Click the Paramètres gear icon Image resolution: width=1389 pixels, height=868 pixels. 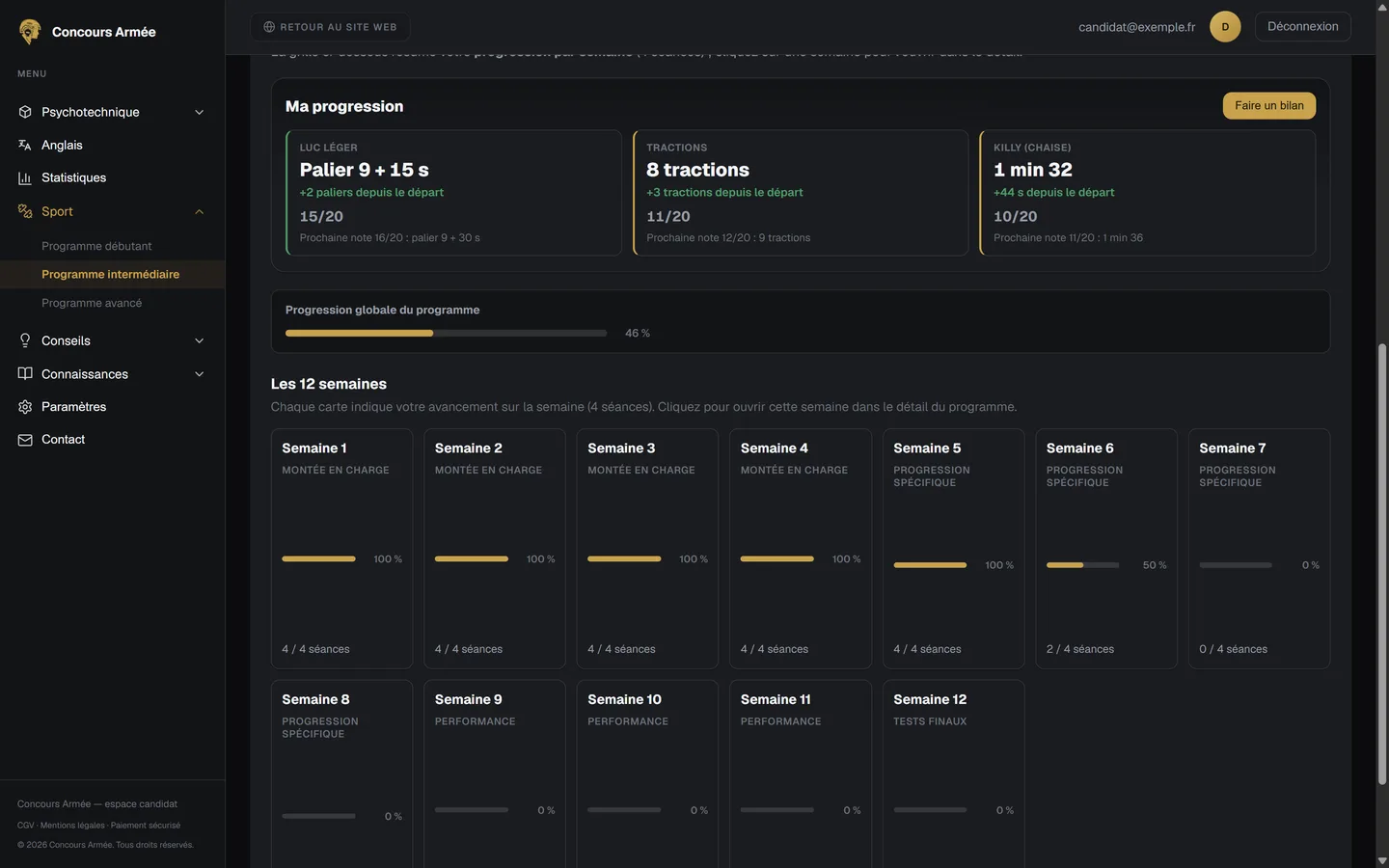(25, 407)
